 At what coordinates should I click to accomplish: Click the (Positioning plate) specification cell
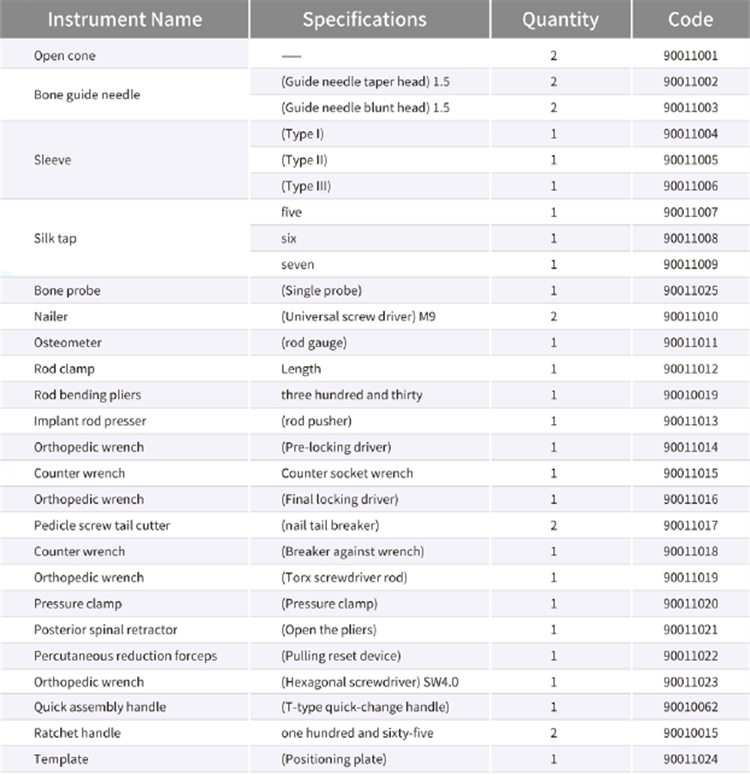[334, 759]
